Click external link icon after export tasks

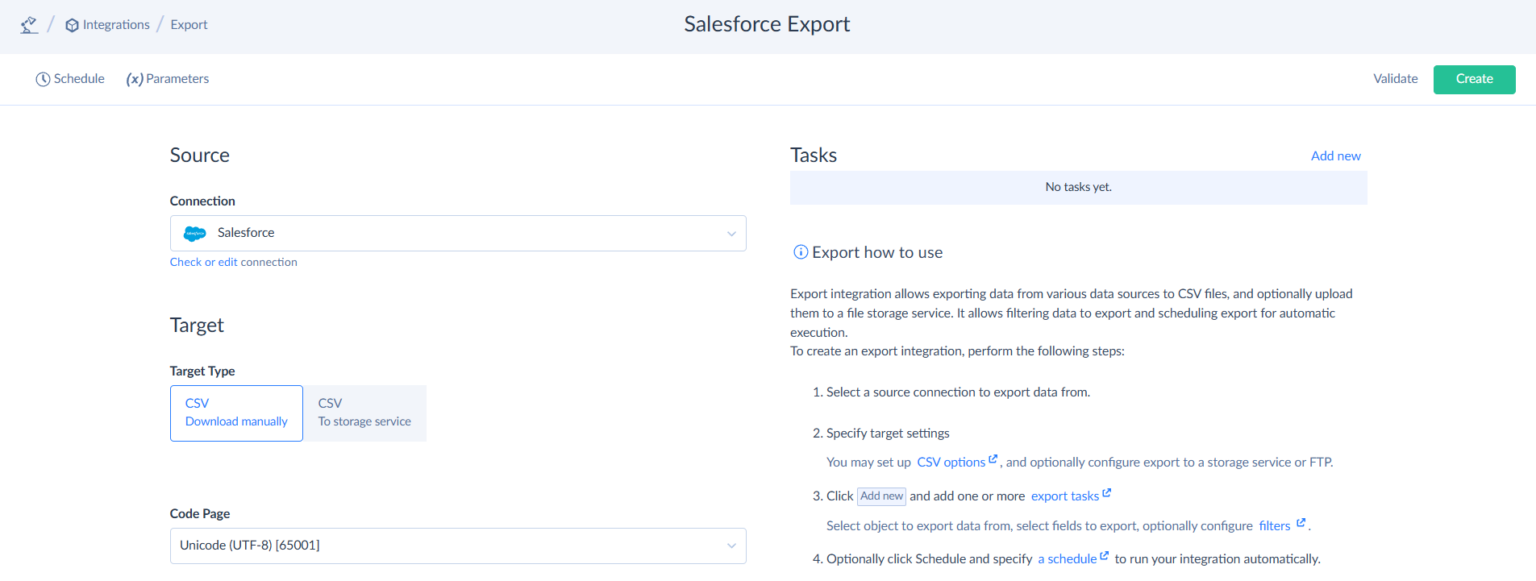pos(1107,494)
